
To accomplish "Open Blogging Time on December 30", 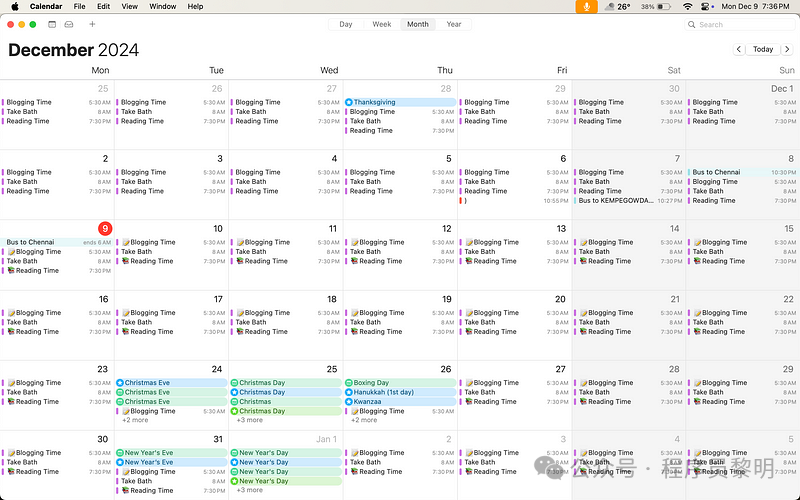I will coord(57,453).
